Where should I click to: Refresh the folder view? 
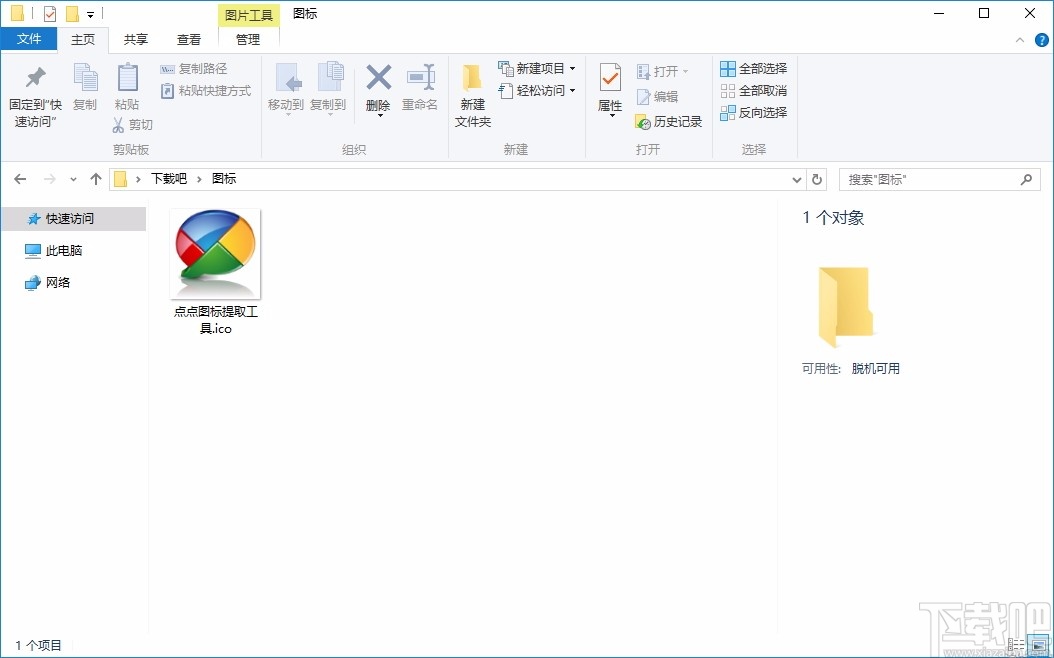coord(817,178)
